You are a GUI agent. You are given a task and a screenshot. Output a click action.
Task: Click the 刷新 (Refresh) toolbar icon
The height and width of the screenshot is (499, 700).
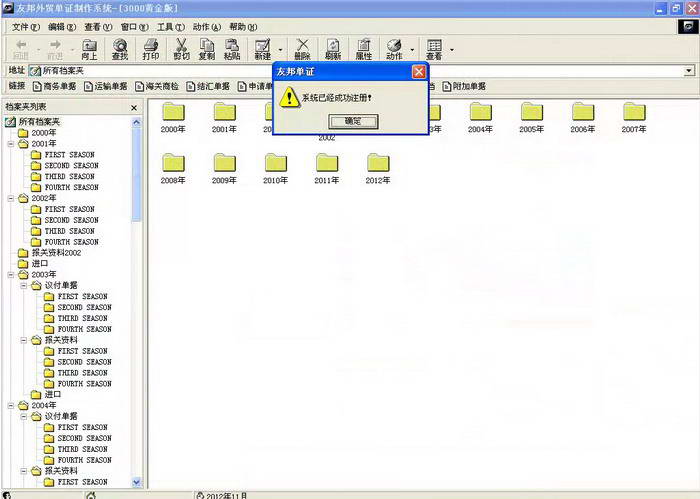pos(333,49)
